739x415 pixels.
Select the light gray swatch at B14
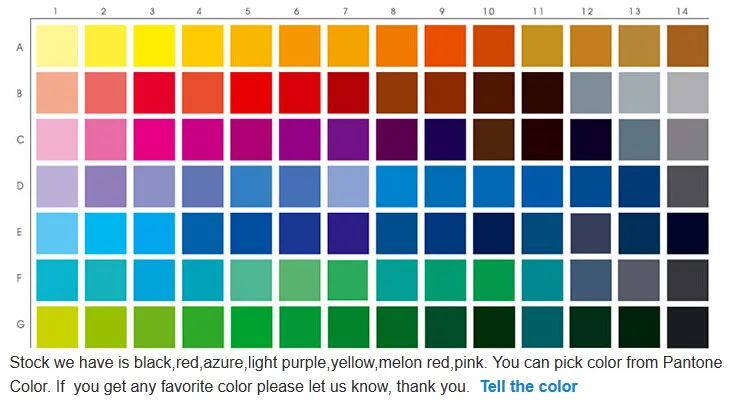(688, 93)
